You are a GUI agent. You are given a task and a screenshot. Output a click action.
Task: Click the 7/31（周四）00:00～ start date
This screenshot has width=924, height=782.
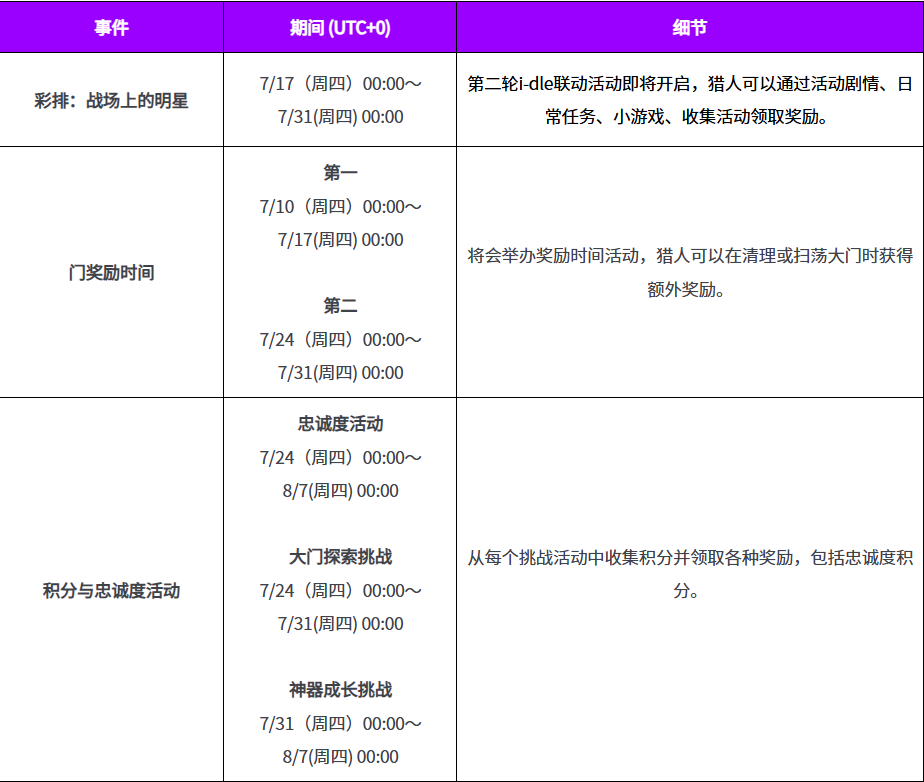pos(340,723)
